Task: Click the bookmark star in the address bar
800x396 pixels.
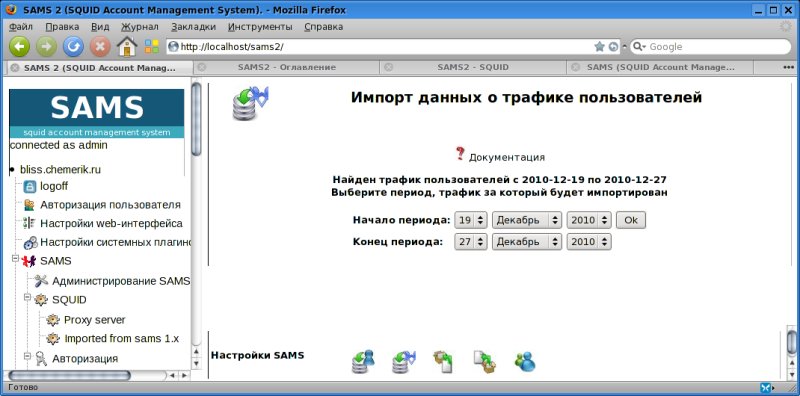Action: 599,47
